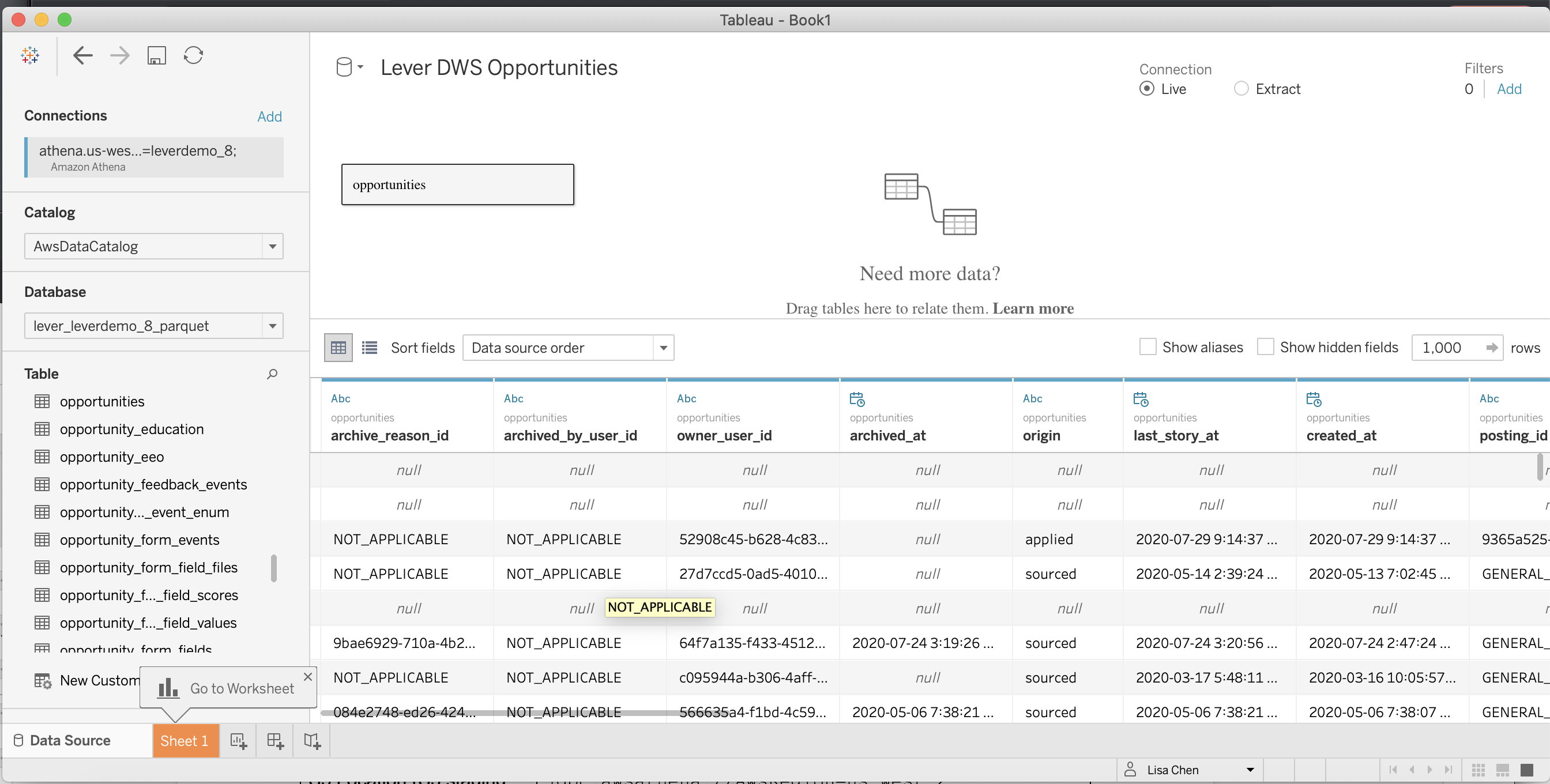Image resolution: width=1550 pixels, height=784 pixels.
Task: Show sheet sorter view in status bar
Action: point(1478,770)
